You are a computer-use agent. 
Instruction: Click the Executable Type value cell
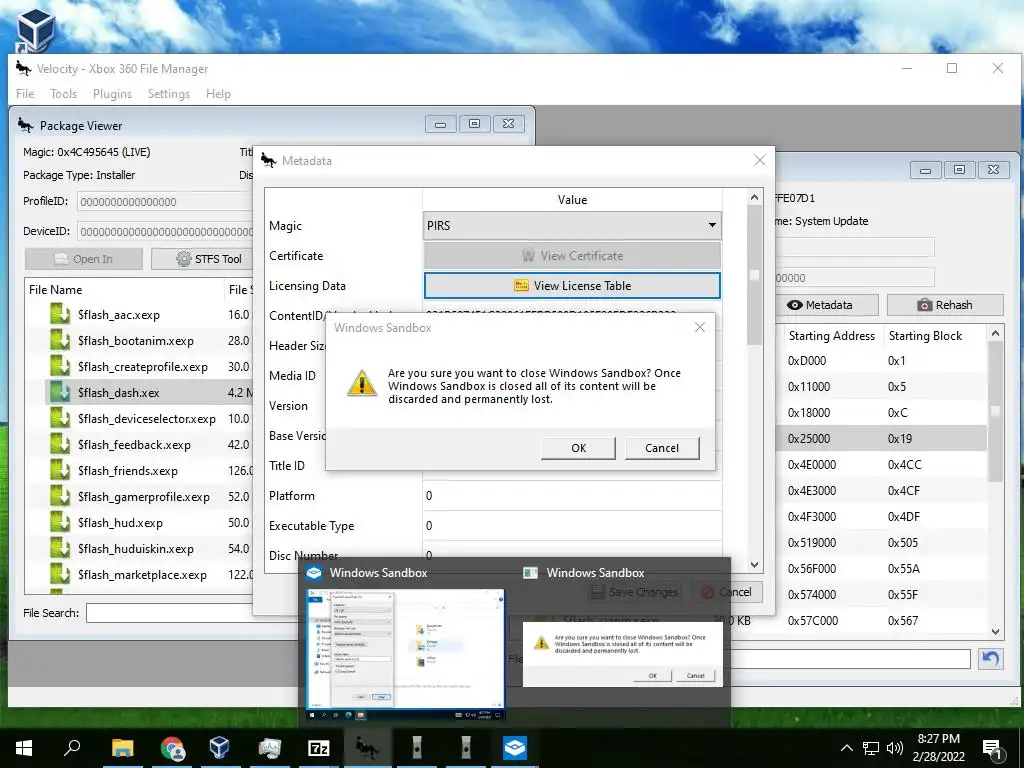point(572,526)
